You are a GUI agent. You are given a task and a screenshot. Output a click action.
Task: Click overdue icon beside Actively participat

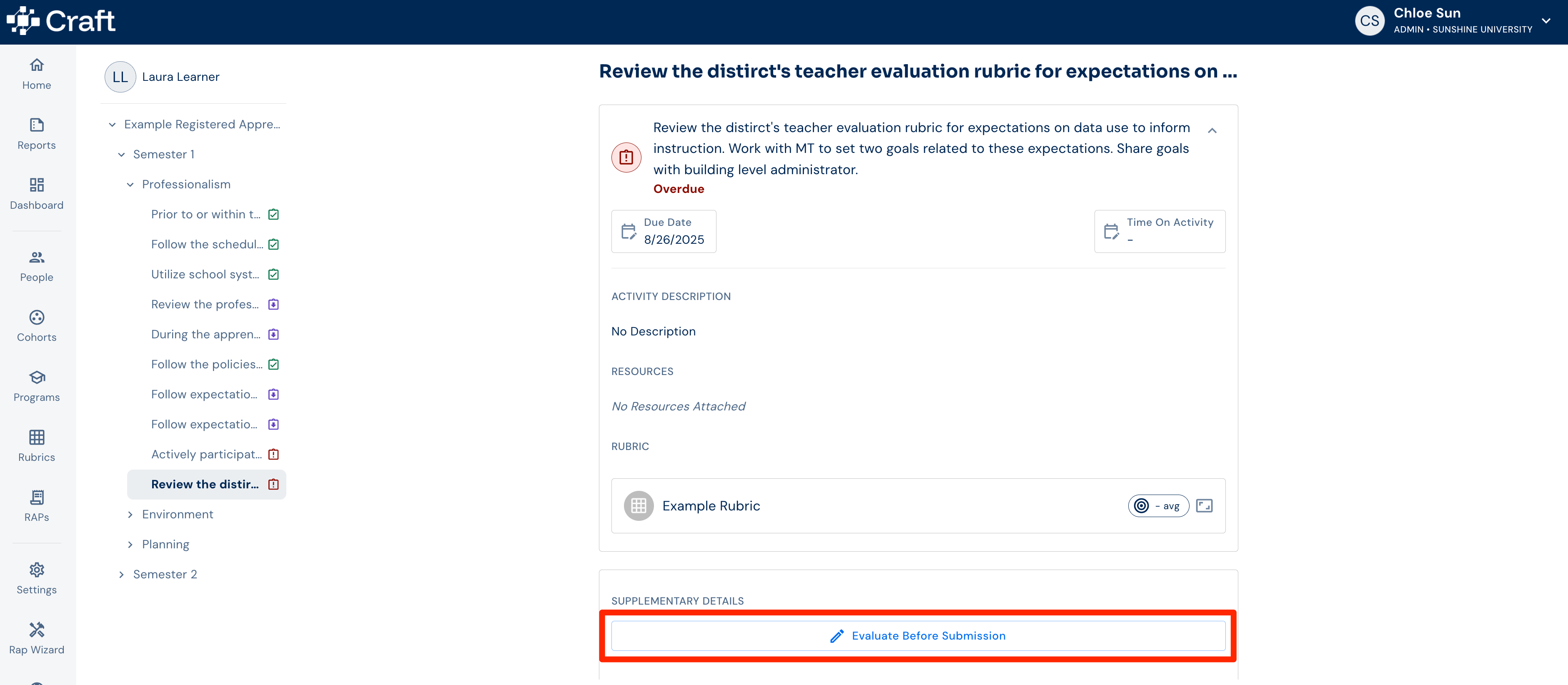coord(273,455)
